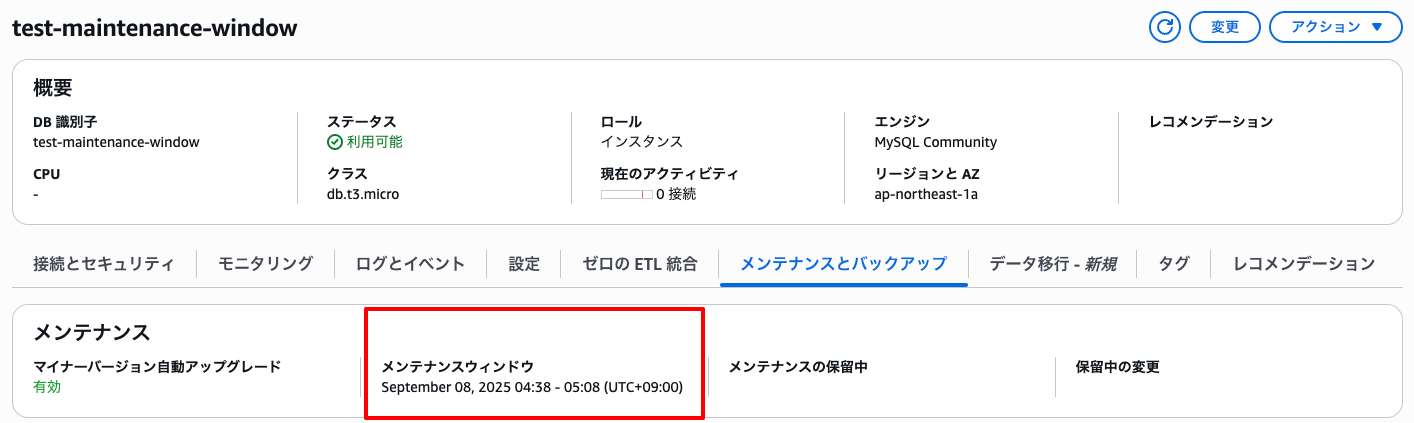Click the refresh icon button
Image resolution: width=1414 pixels, height=423 pixels.
point(1164,27)
